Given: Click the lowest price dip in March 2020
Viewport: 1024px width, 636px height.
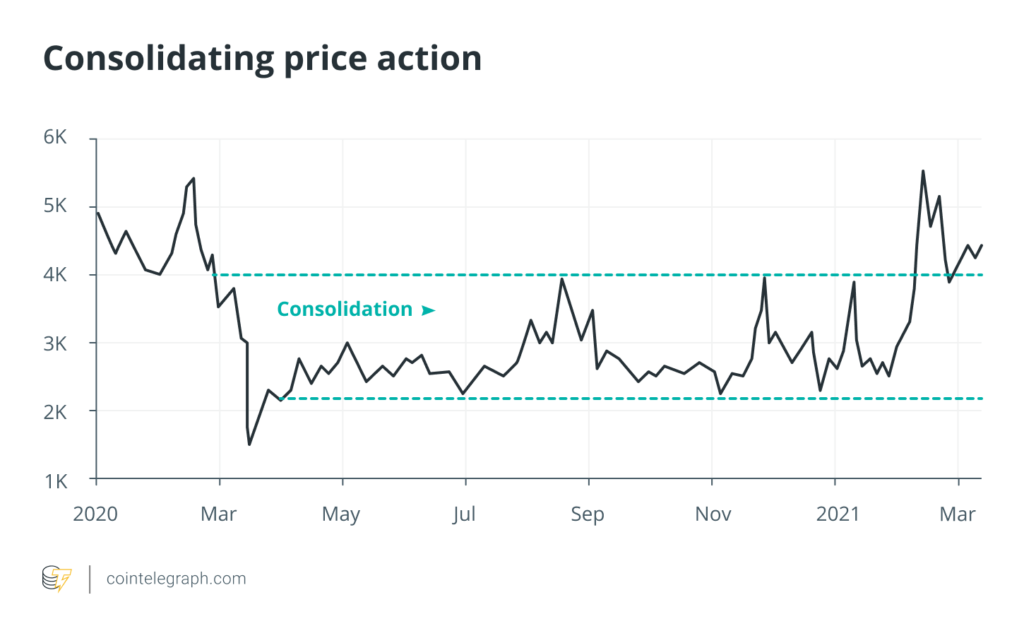Looking at the screenshot, I should [249, 444].
